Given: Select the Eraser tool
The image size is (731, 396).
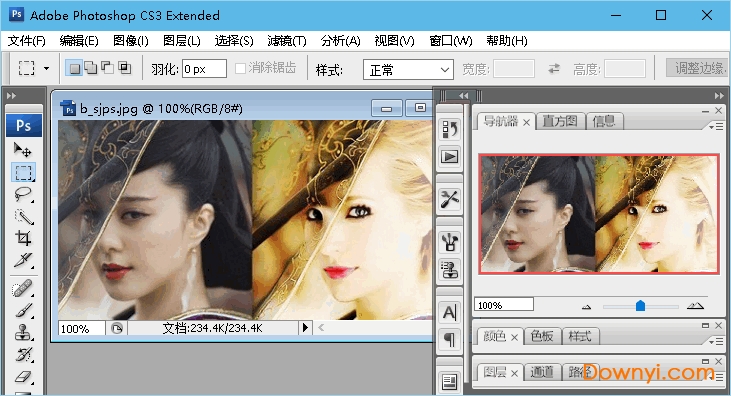Looking at the screenshot, I should [23, 376].
